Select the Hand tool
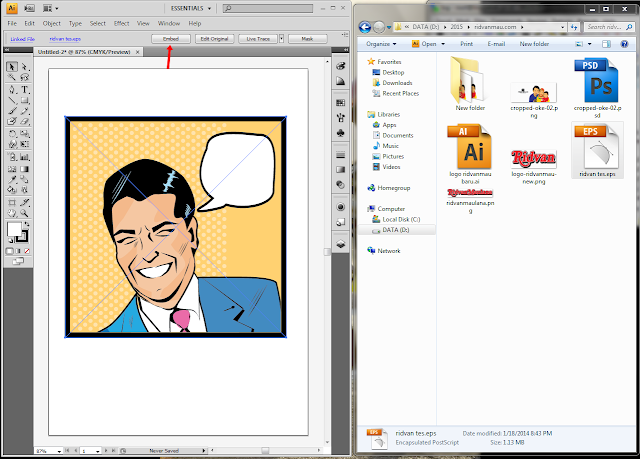 click(12, 213)
